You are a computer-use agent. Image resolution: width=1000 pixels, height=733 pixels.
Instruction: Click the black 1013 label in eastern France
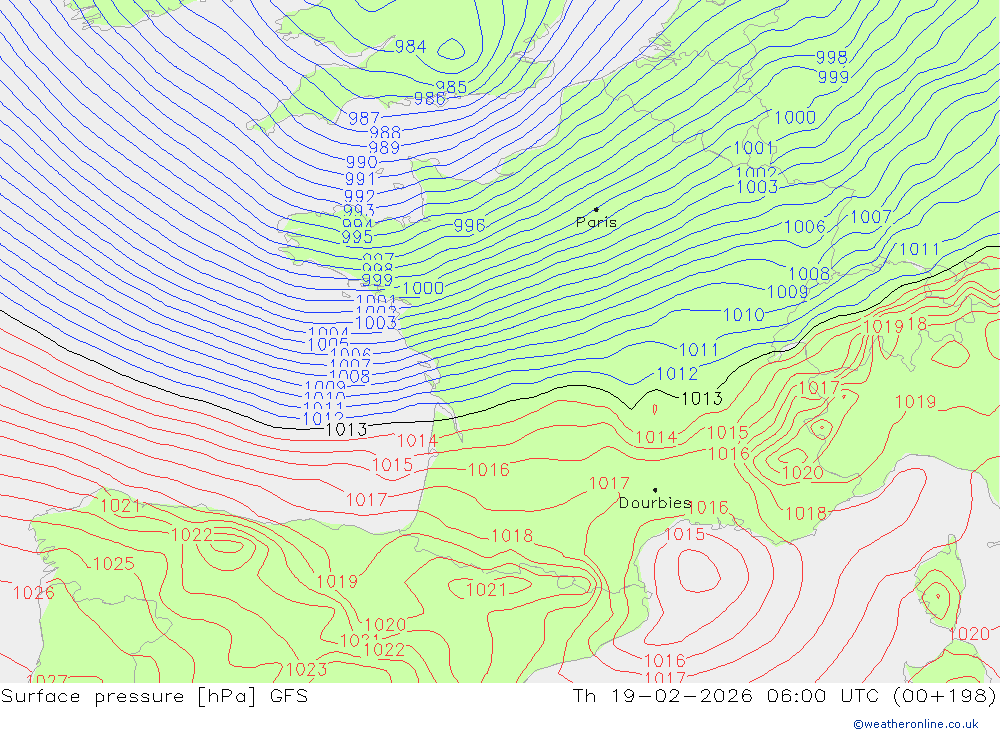(702, 399)
